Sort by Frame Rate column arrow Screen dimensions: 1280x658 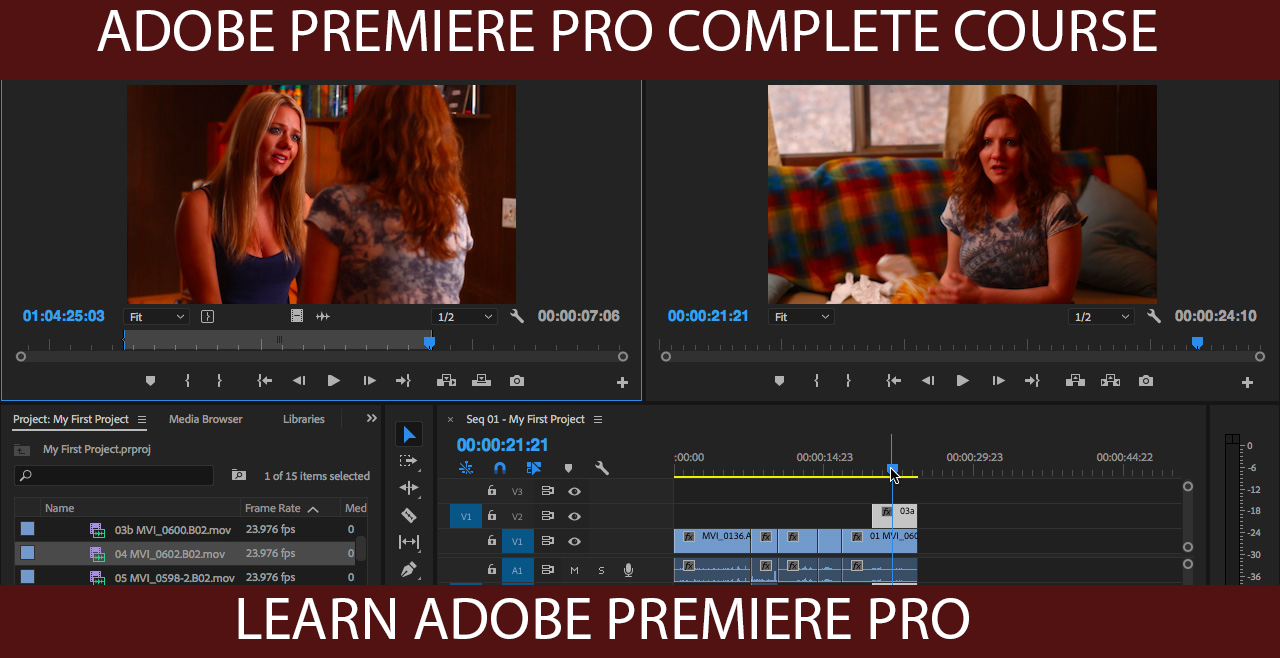tap(313, 509)
